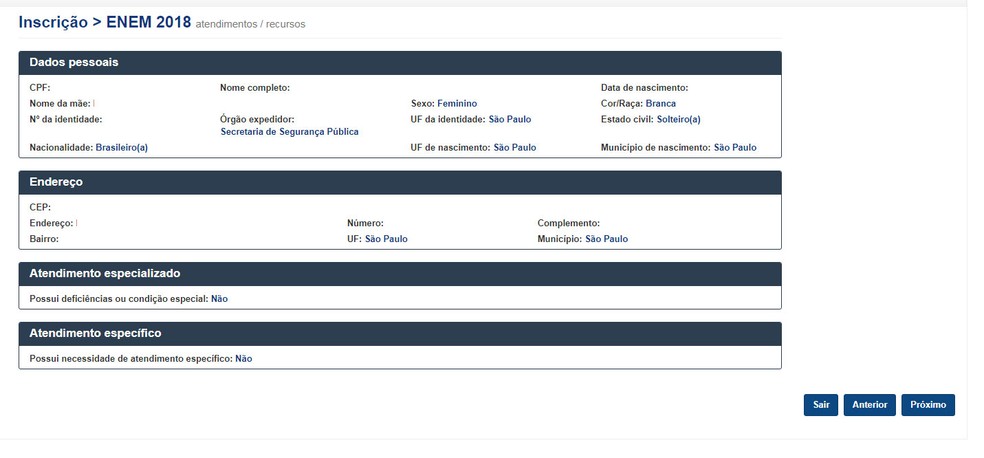Image resolution: width=984 pixels, height=458 pixels.
Task: Select the Nacionalidade value Brasileiro(a)
Action: coord(121,147)
